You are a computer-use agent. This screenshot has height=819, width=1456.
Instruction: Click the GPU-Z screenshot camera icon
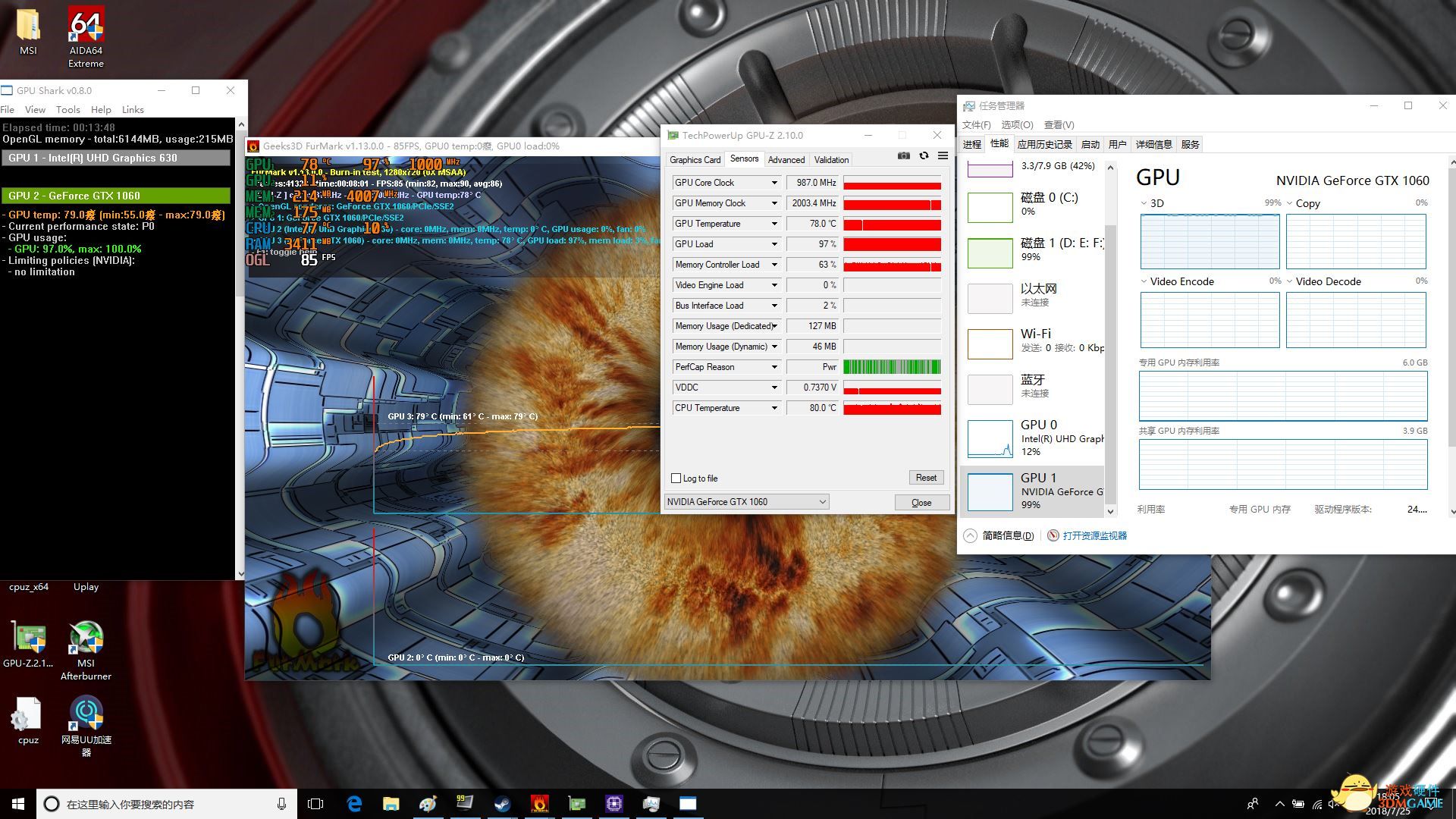coord(903,155)
